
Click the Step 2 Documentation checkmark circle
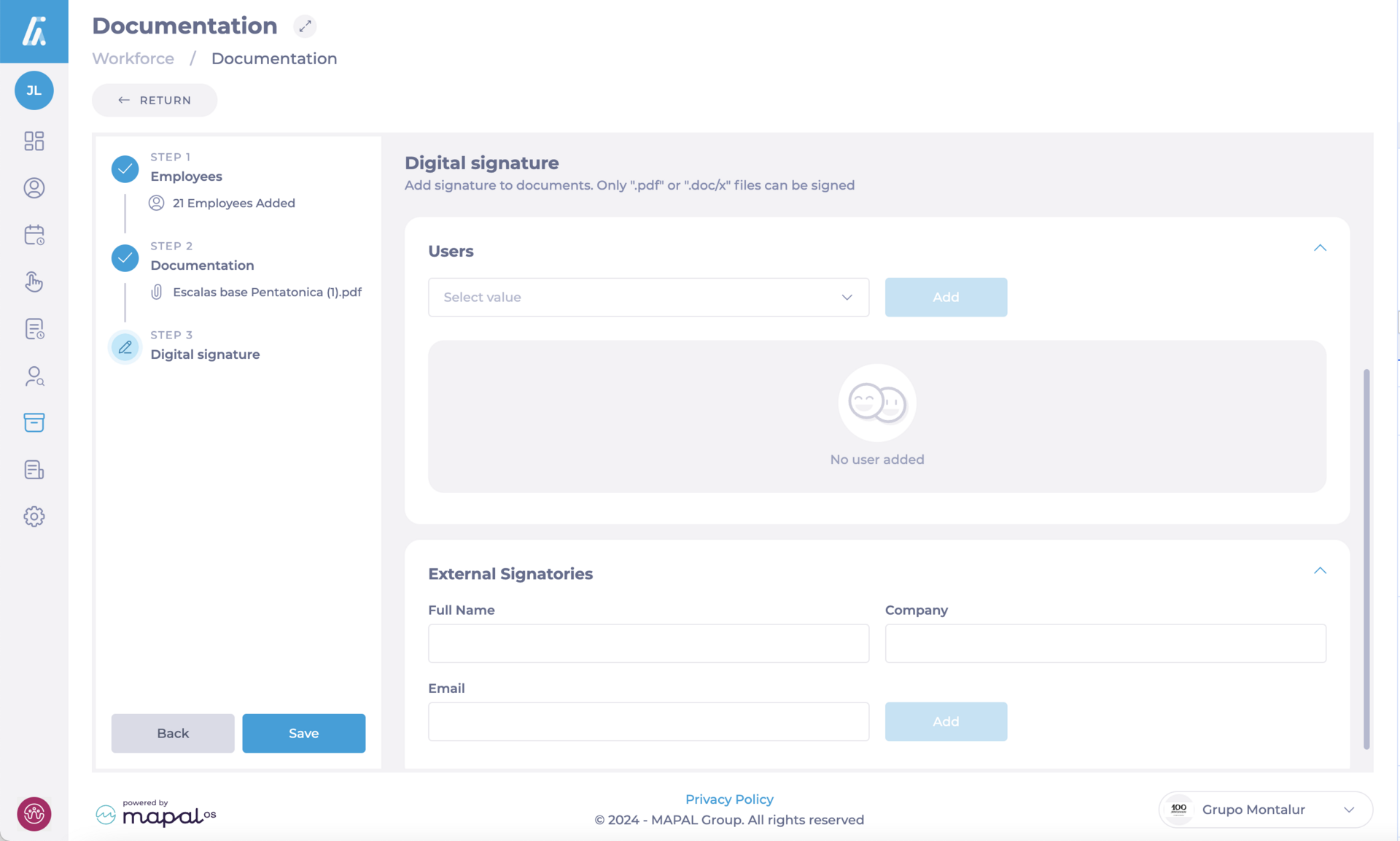pyautogui.click(x=125, y=258)
